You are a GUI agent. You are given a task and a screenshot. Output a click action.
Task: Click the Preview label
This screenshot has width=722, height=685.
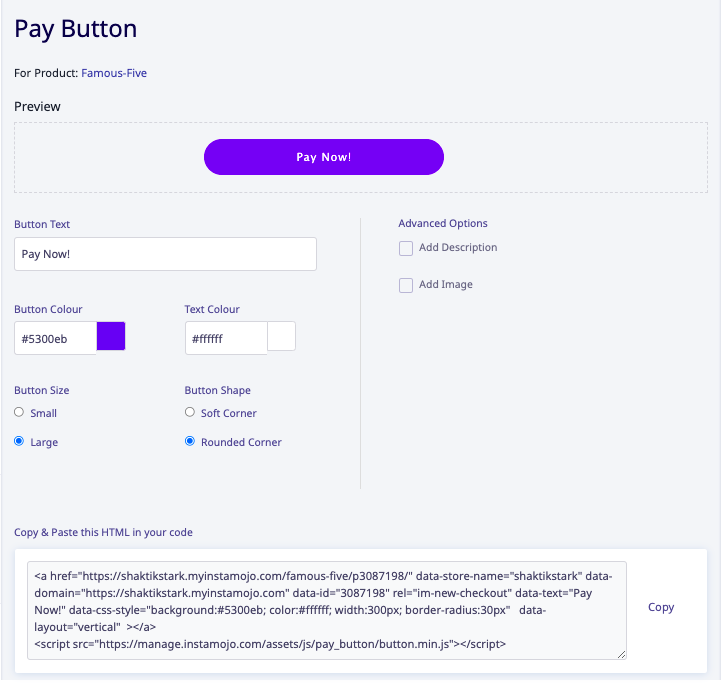(x=37, y=106)
